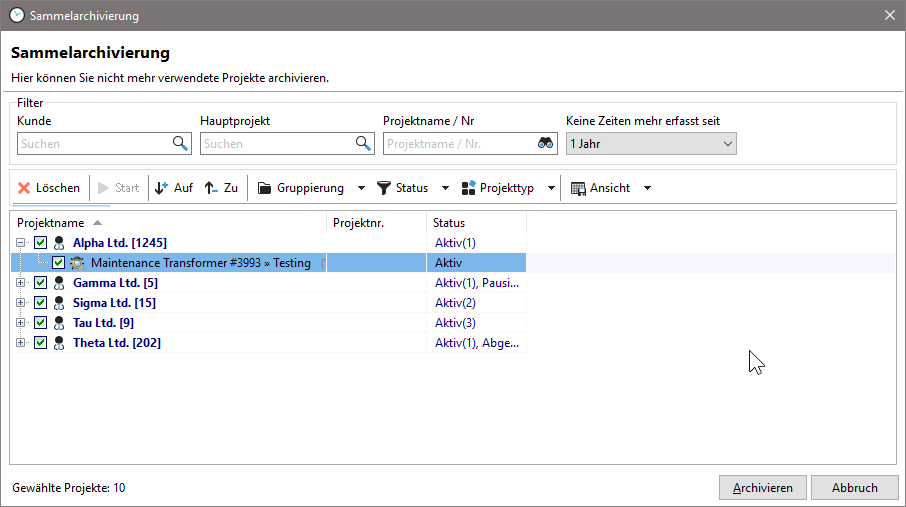Image resolution: width=906 pixels, height=507 pixels.
Task: Collapse the Alpha Ltd. [1245] tree node
Action: tap(21, 243)
